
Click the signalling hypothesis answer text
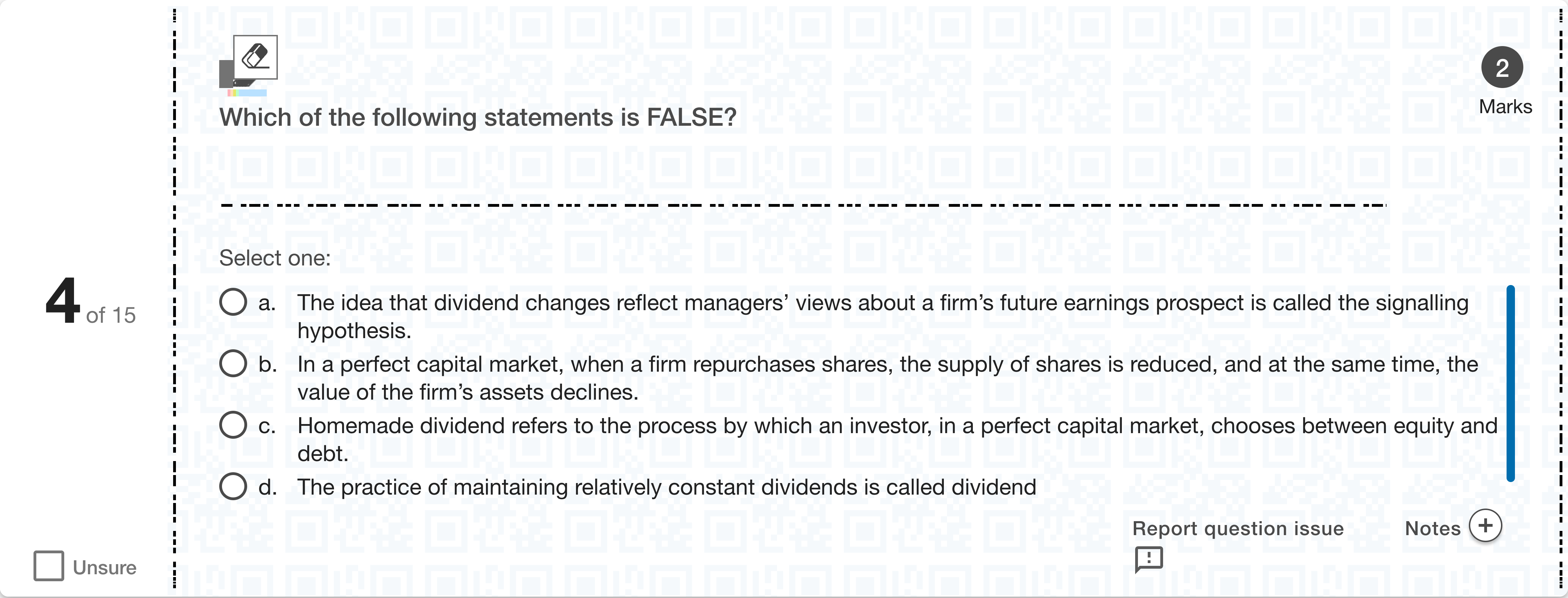[882, 303]
